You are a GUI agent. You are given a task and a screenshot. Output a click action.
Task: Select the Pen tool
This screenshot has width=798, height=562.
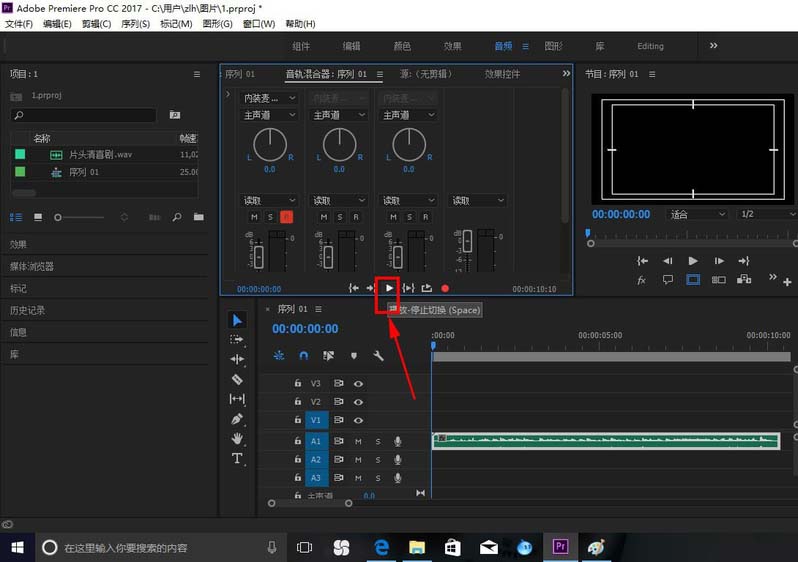pyautogui.click(x=237, y=419)
